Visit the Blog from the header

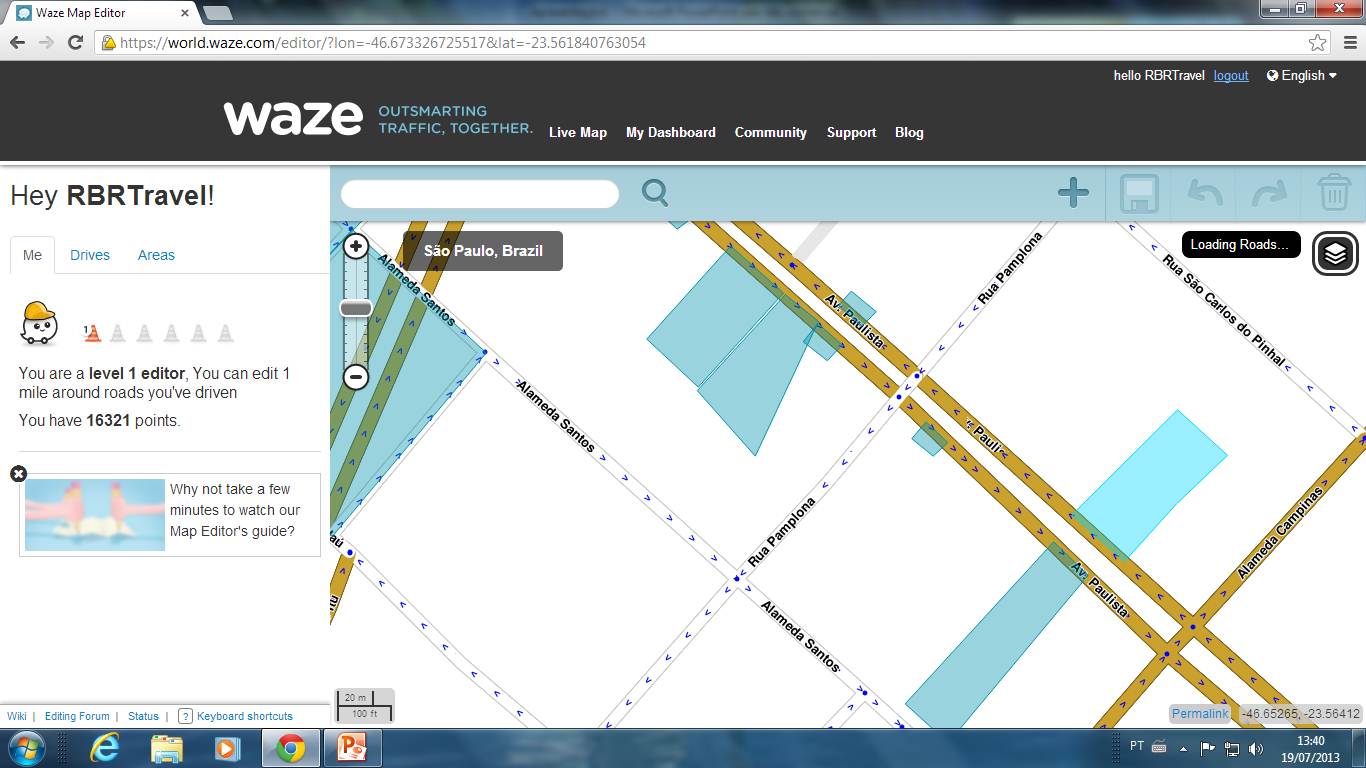click(909, 132)
